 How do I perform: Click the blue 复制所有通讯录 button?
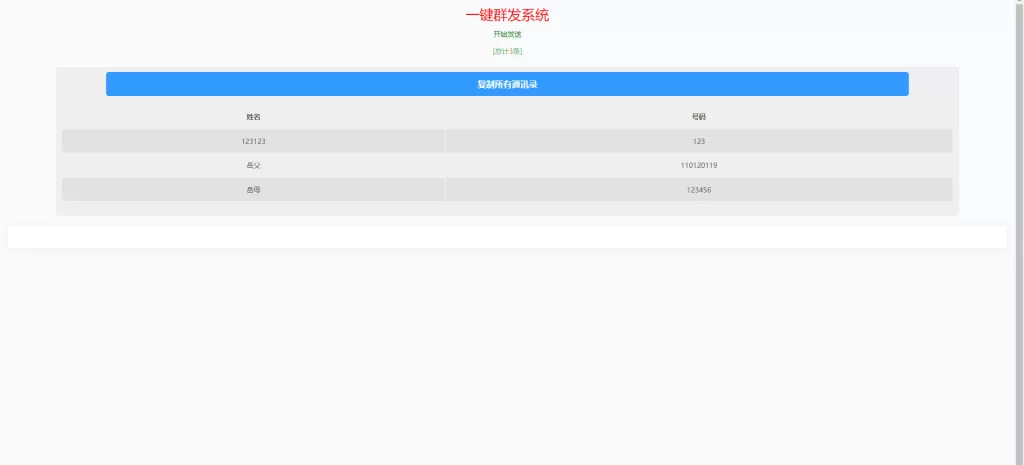tap(507, 84)
